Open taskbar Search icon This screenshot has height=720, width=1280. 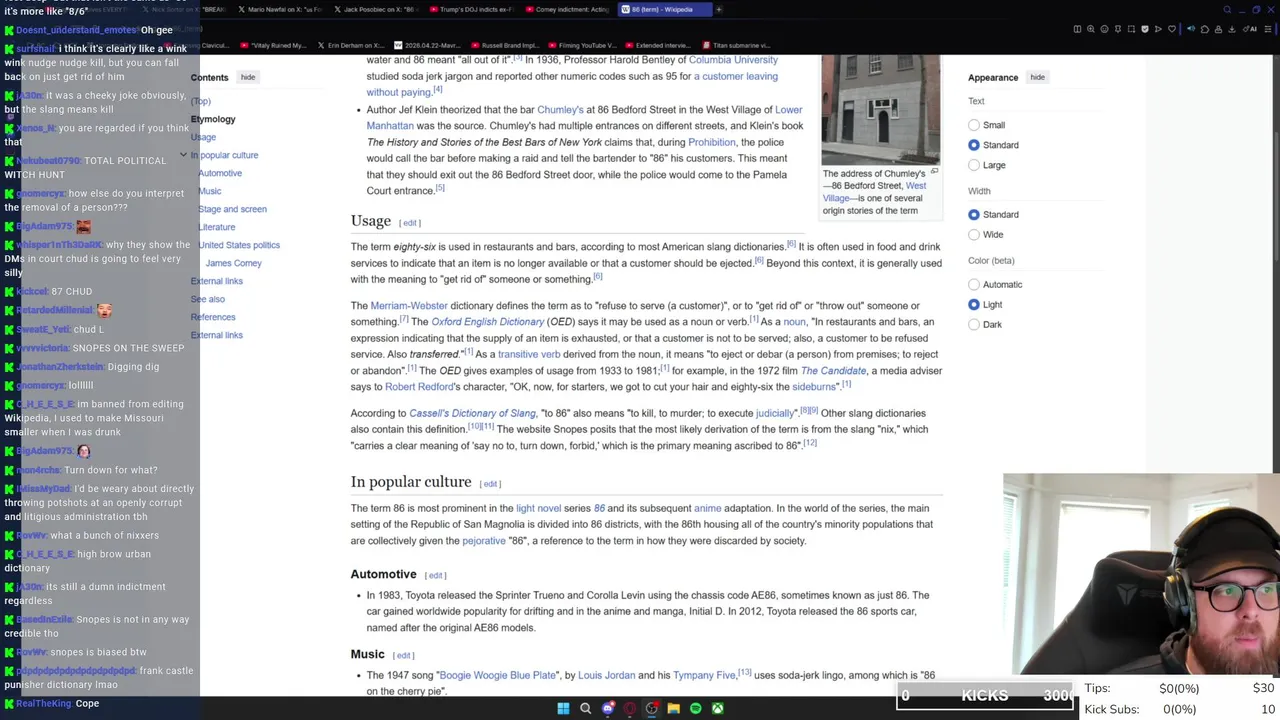click(x=585, y=708)
